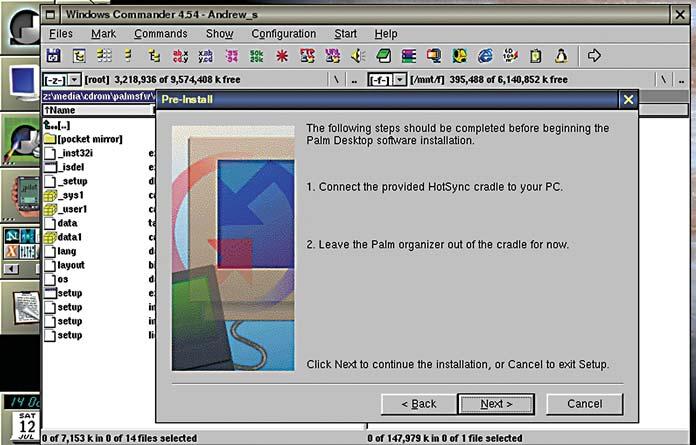Open the Mark menu
Image resolution: width=696 pixels, height=445 pixels.
(103, 34)
